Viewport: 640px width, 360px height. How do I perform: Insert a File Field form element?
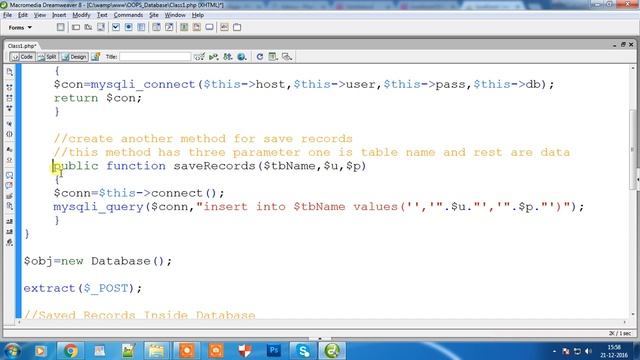(x=197, y=27)
